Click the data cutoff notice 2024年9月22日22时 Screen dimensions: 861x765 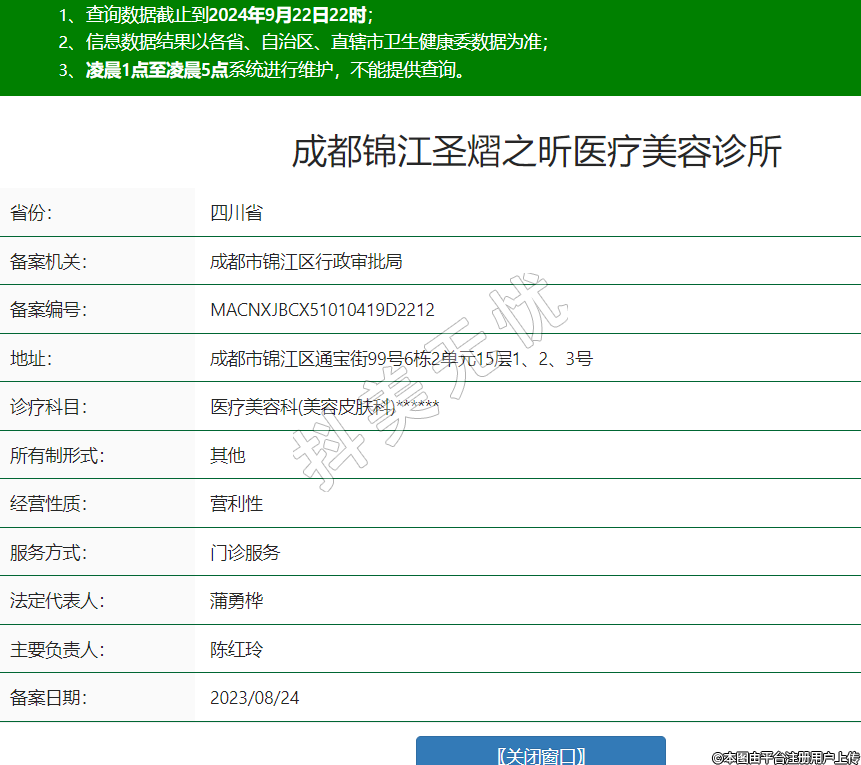[x=287, y=15]
